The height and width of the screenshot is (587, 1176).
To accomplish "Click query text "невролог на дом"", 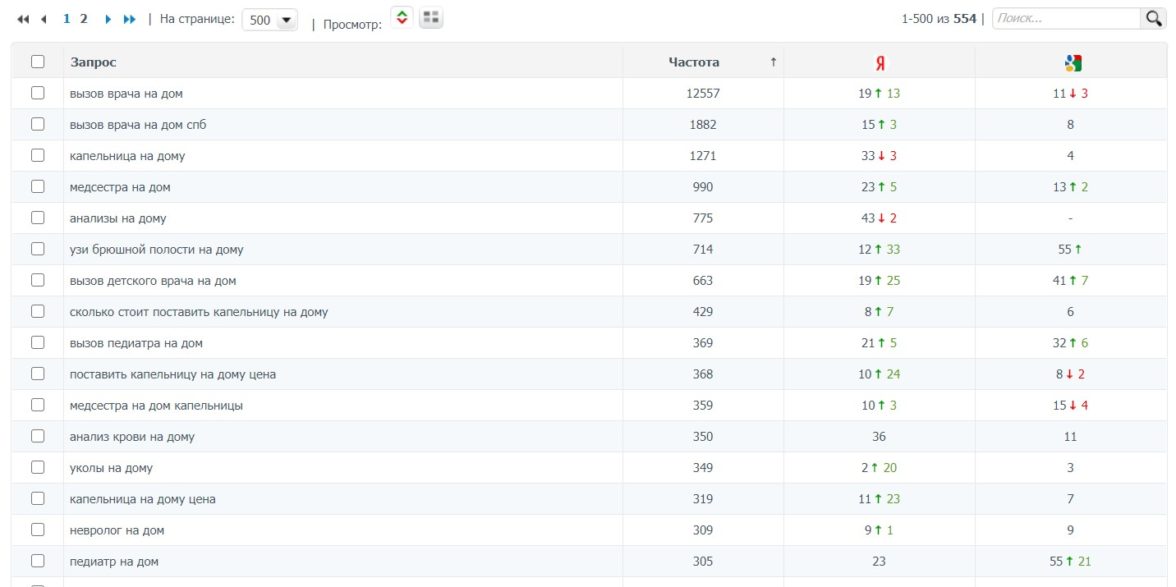I will click(117, 530).
